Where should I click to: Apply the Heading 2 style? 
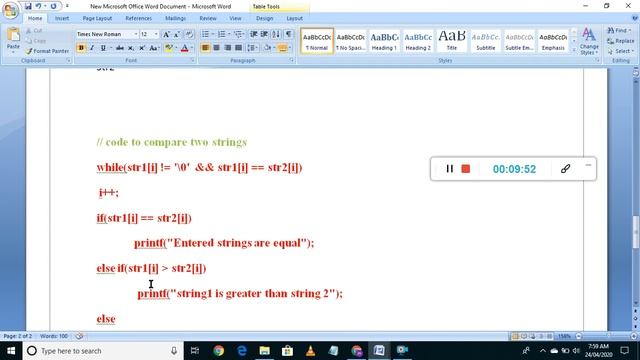tap(418, 41)
